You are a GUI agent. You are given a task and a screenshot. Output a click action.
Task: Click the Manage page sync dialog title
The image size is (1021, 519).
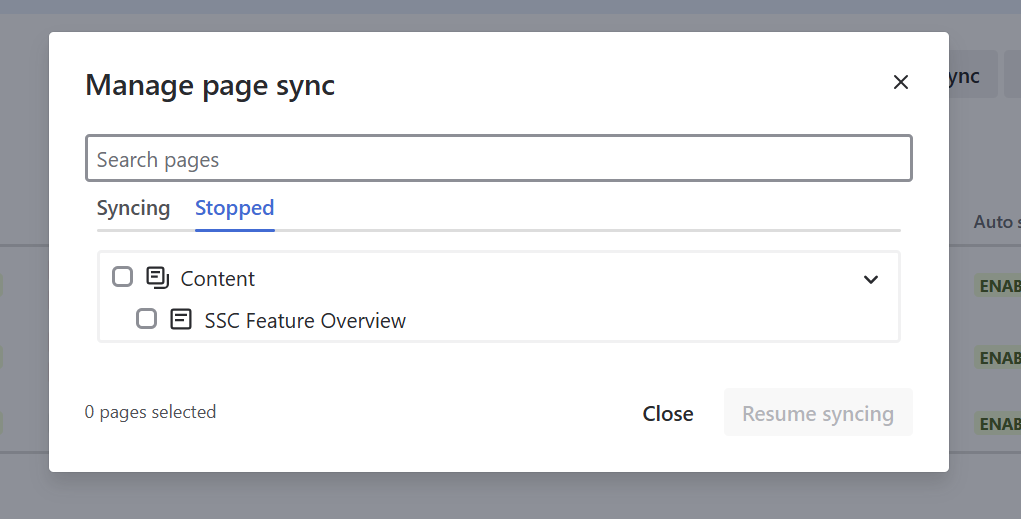click(x=210, y=85)
